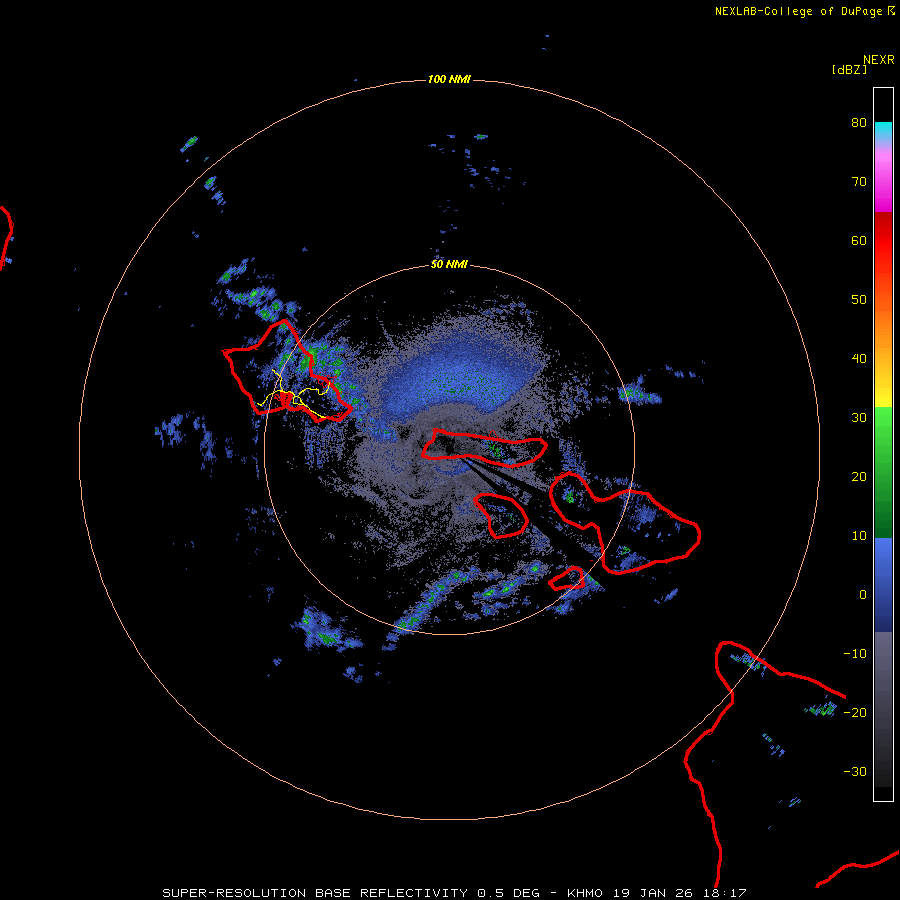Click the 70 value on the dBZ scale
The width and height of the screenshot is (900, 900).
click(859, 182)
